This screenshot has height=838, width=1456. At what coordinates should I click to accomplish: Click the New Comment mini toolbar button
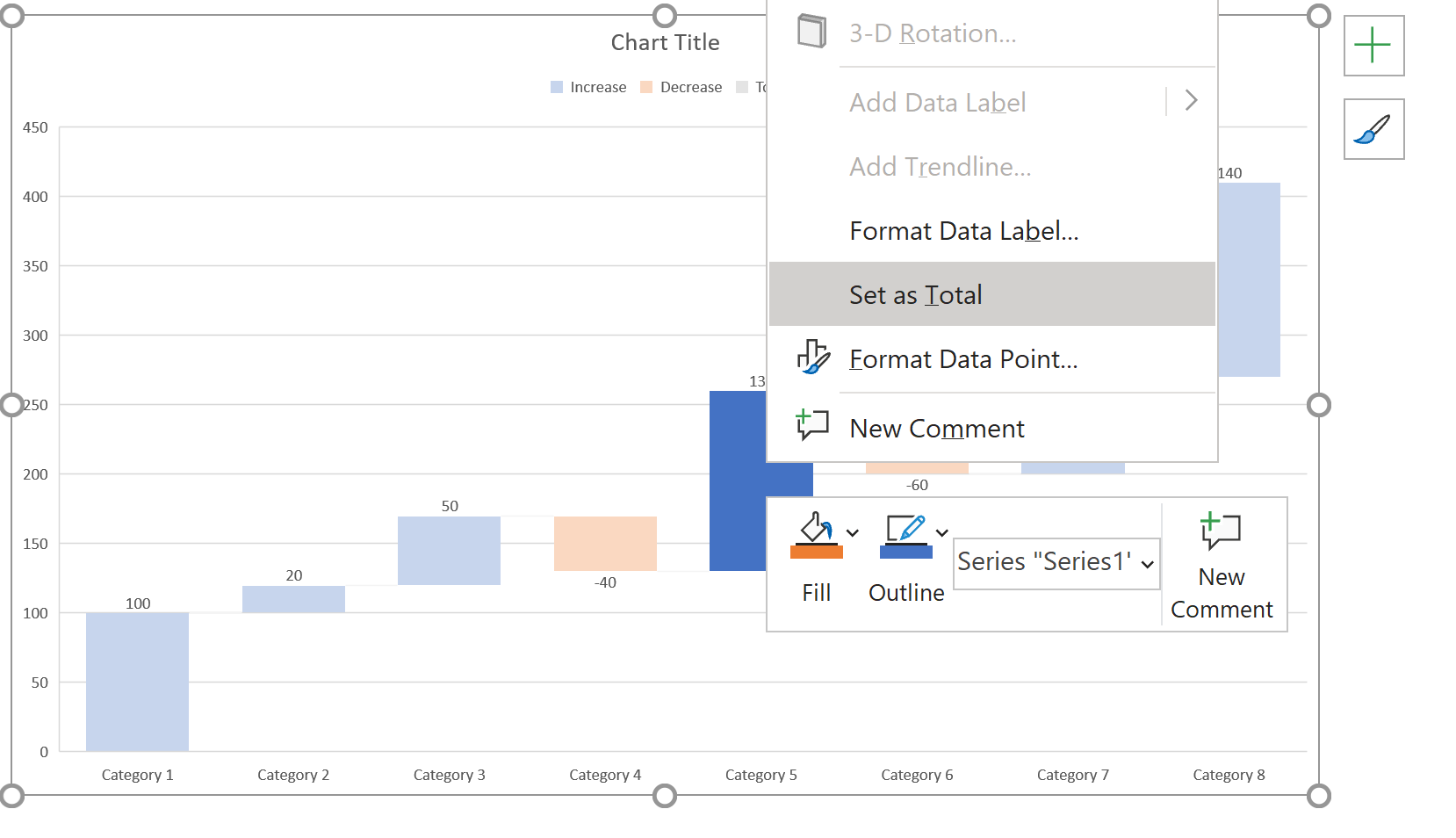[x=1222, y=565]
